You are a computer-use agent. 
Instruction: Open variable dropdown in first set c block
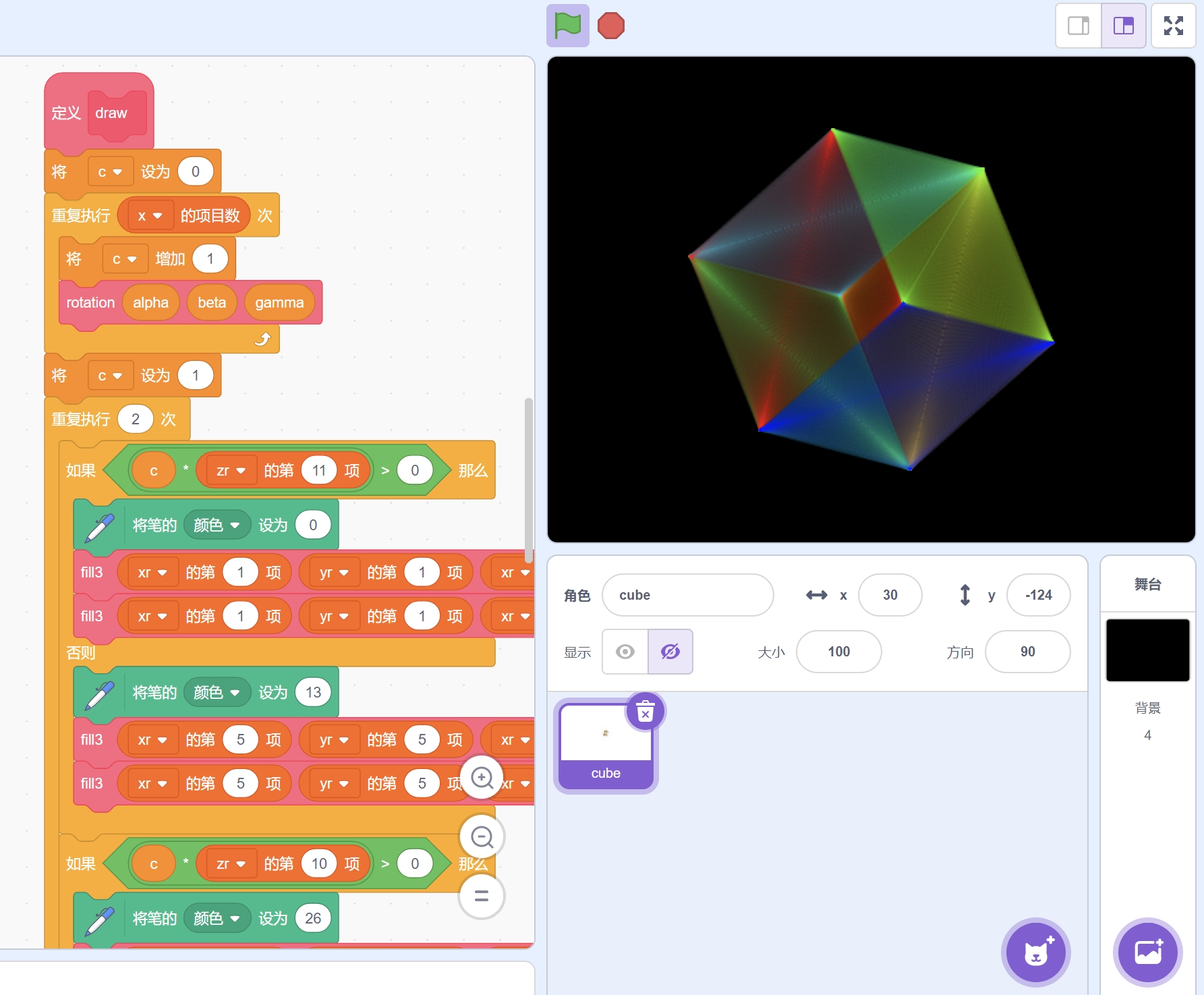pos(110,172)
